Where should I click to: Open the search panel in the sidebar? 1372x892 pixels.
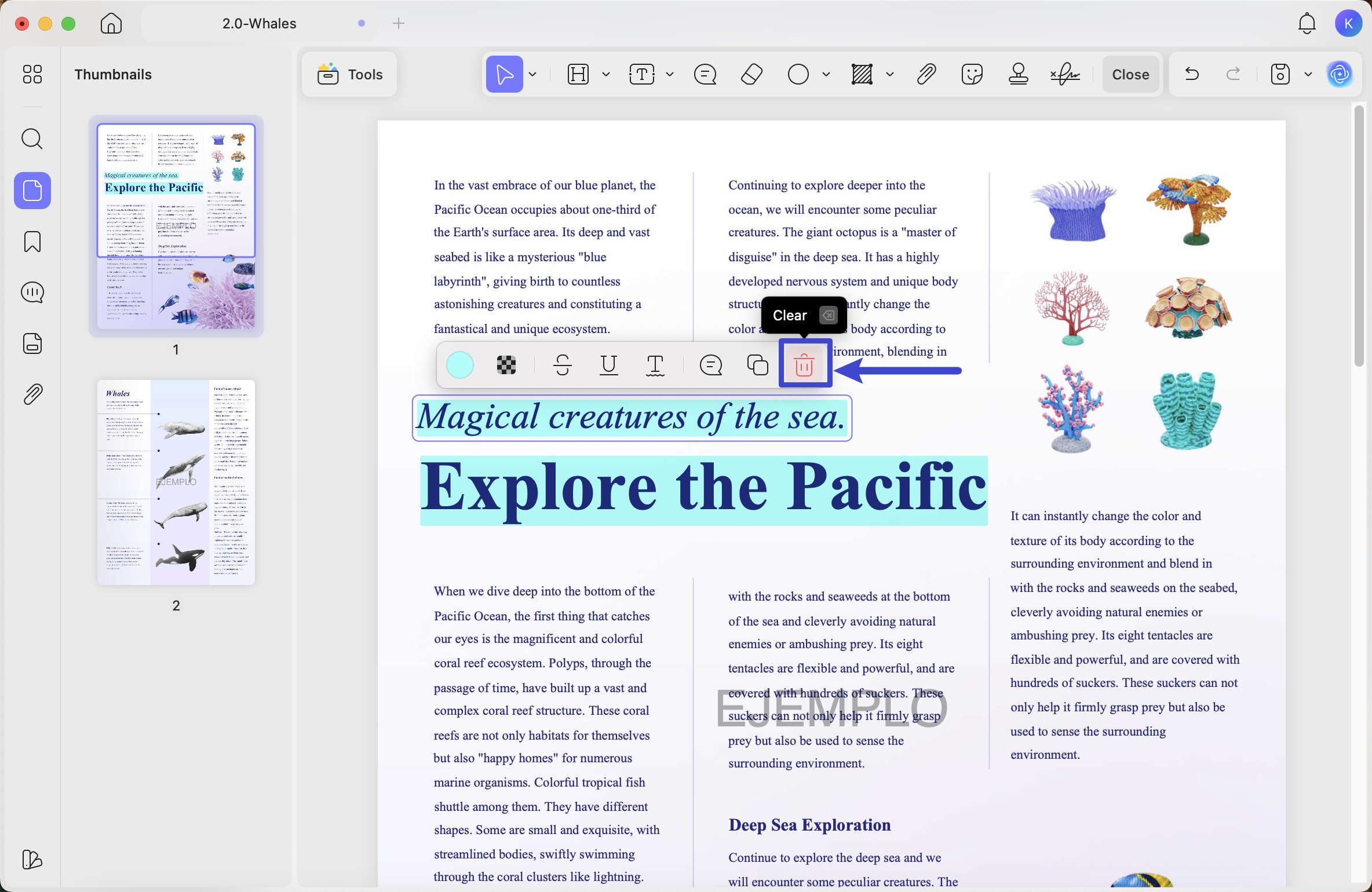32,139
